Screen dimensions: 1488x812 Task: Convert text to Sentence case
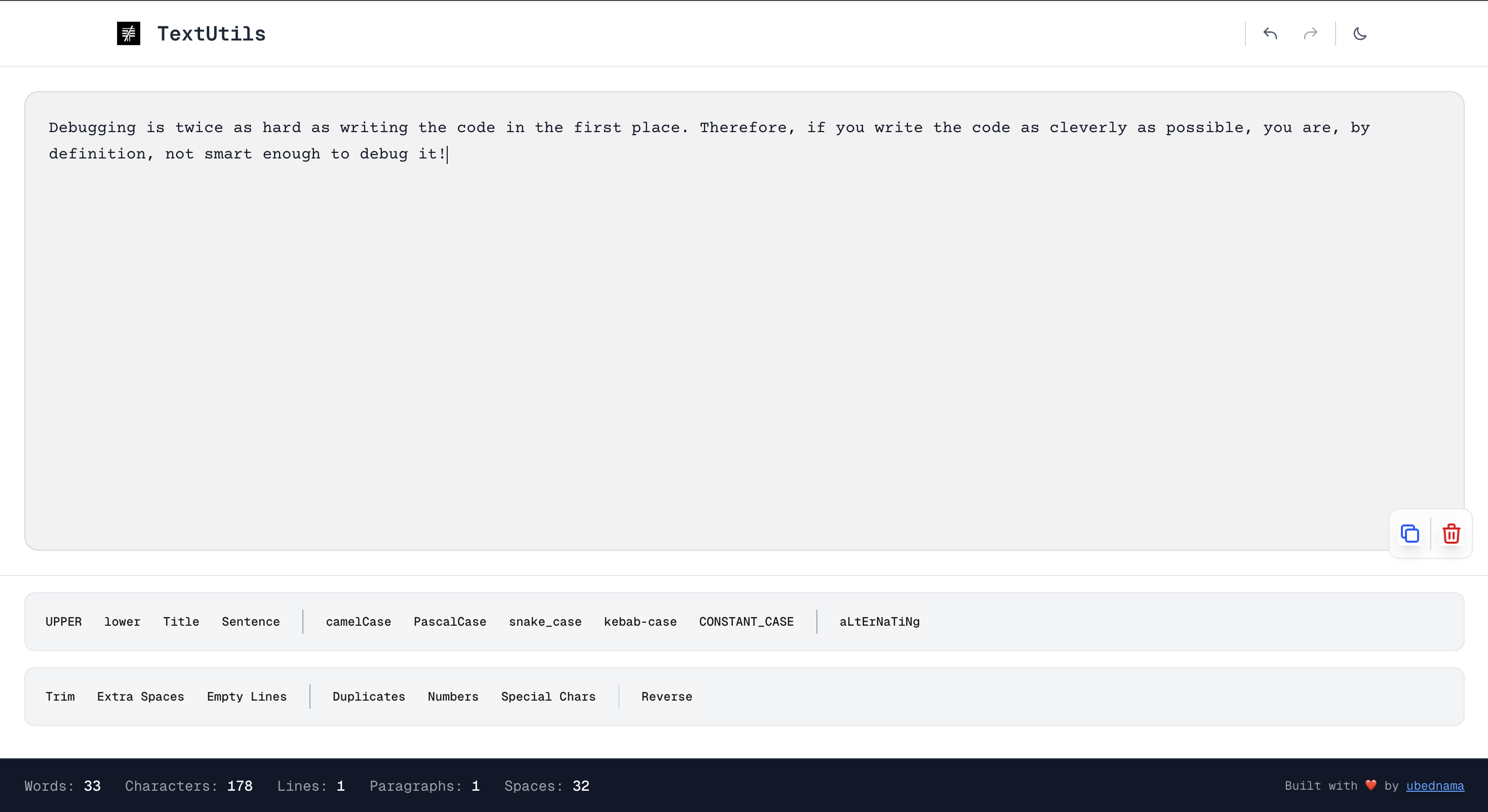tap(251, 622)
